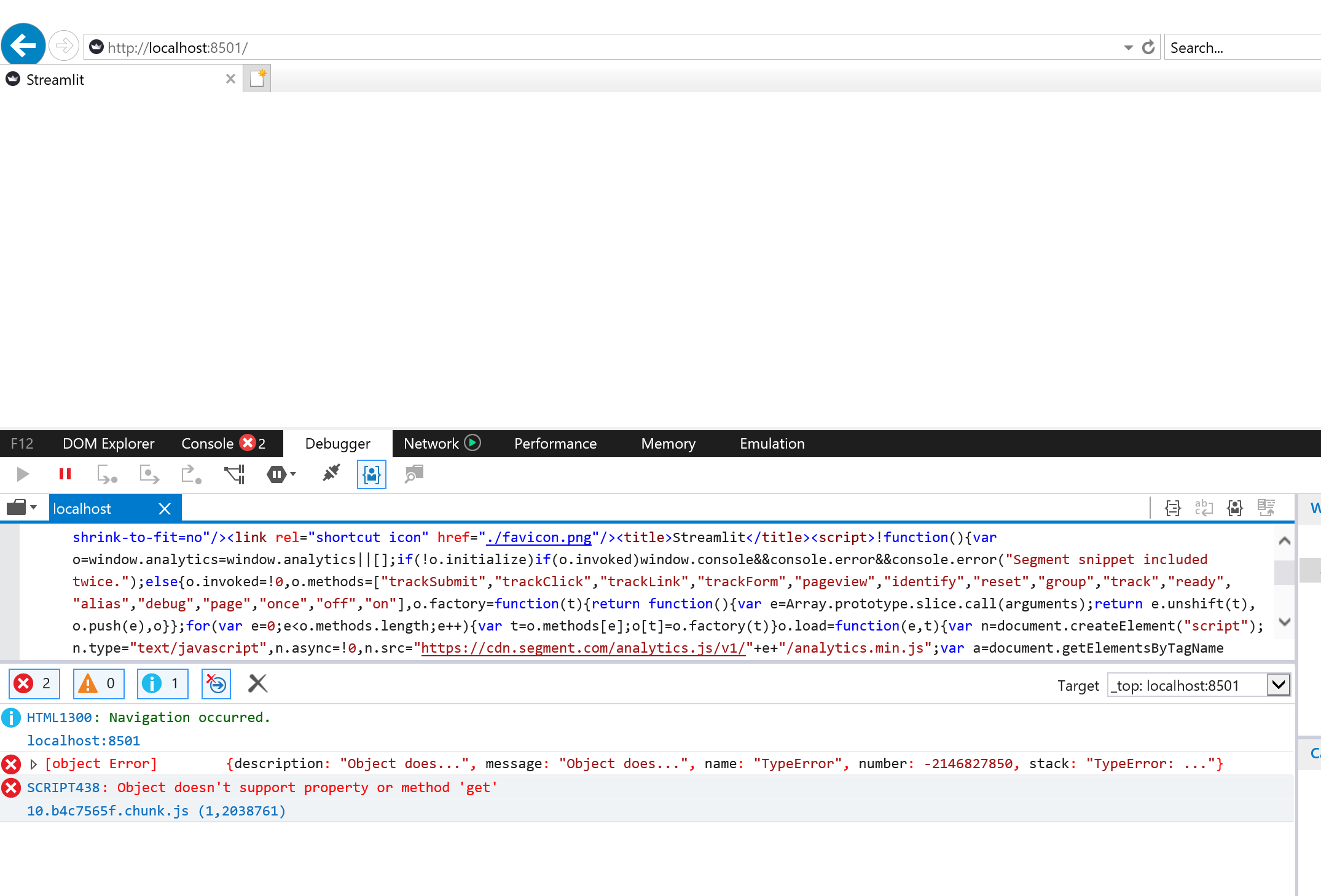Image resolution: width=1321 pixels, height=896 pixels.
Task: Open the exception control dropdown
Action: point(289,474)
